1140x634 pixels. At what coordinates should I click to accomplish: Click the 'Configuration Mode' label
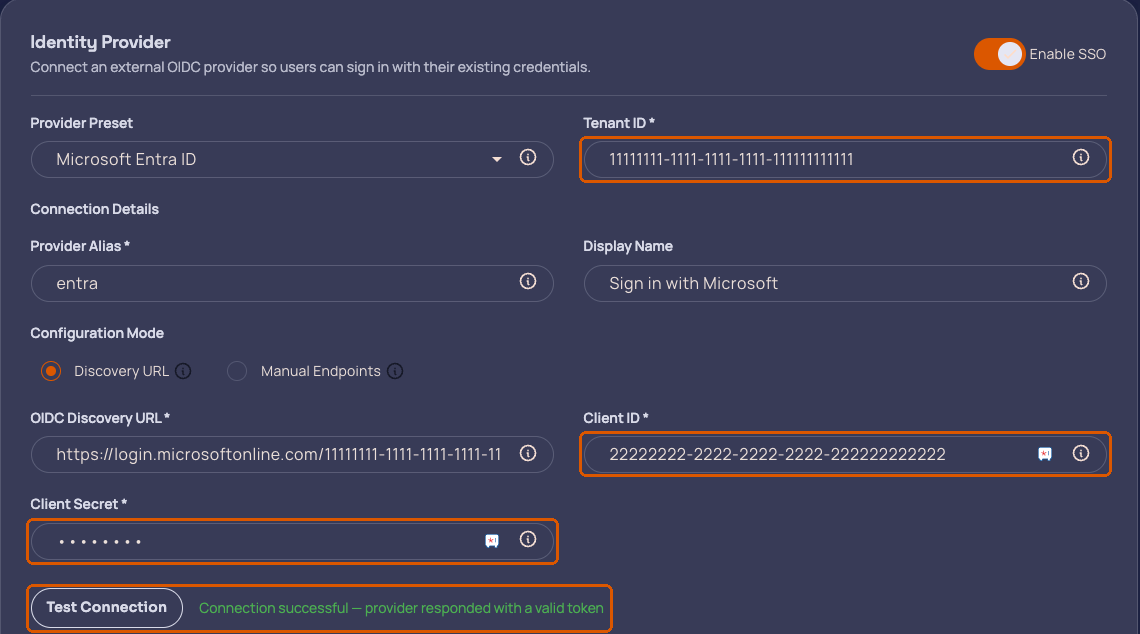pos(97,333)
